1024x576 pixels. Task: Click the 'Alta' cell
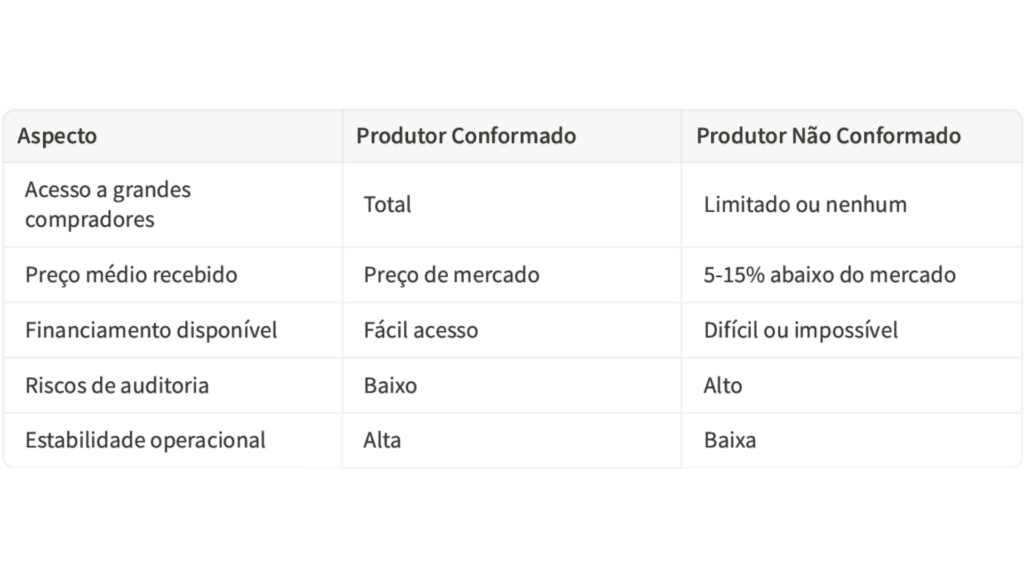(x=383, y=439)
